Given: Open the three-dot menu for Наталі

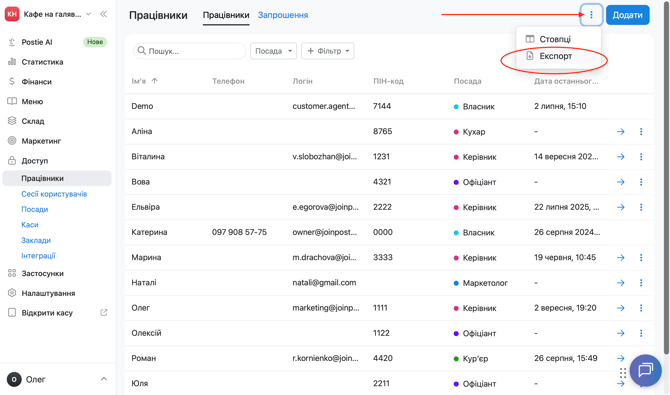Looking at the screenshot, I should tap(641, 283).
